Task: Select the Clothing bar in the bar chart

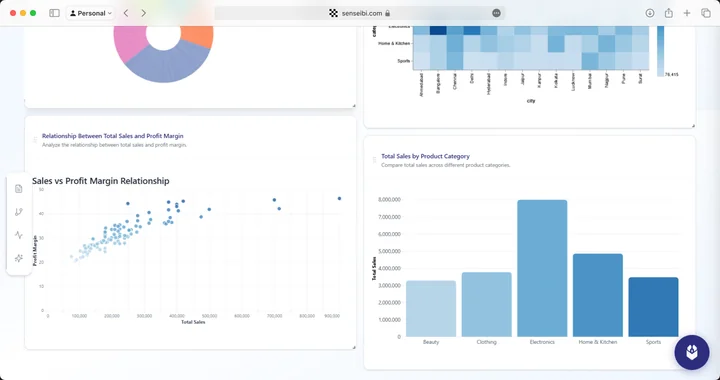Action: point(486,304)
